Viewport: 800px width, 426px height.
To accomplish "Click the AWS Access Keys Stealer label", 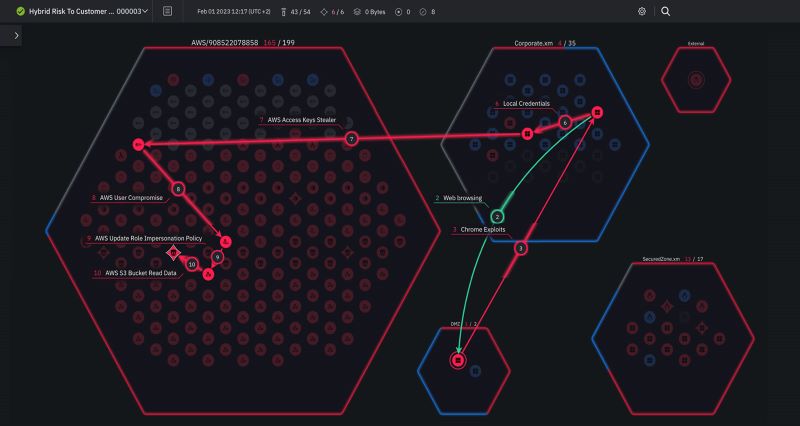I will pyautogui.click(x=301, y=120).
